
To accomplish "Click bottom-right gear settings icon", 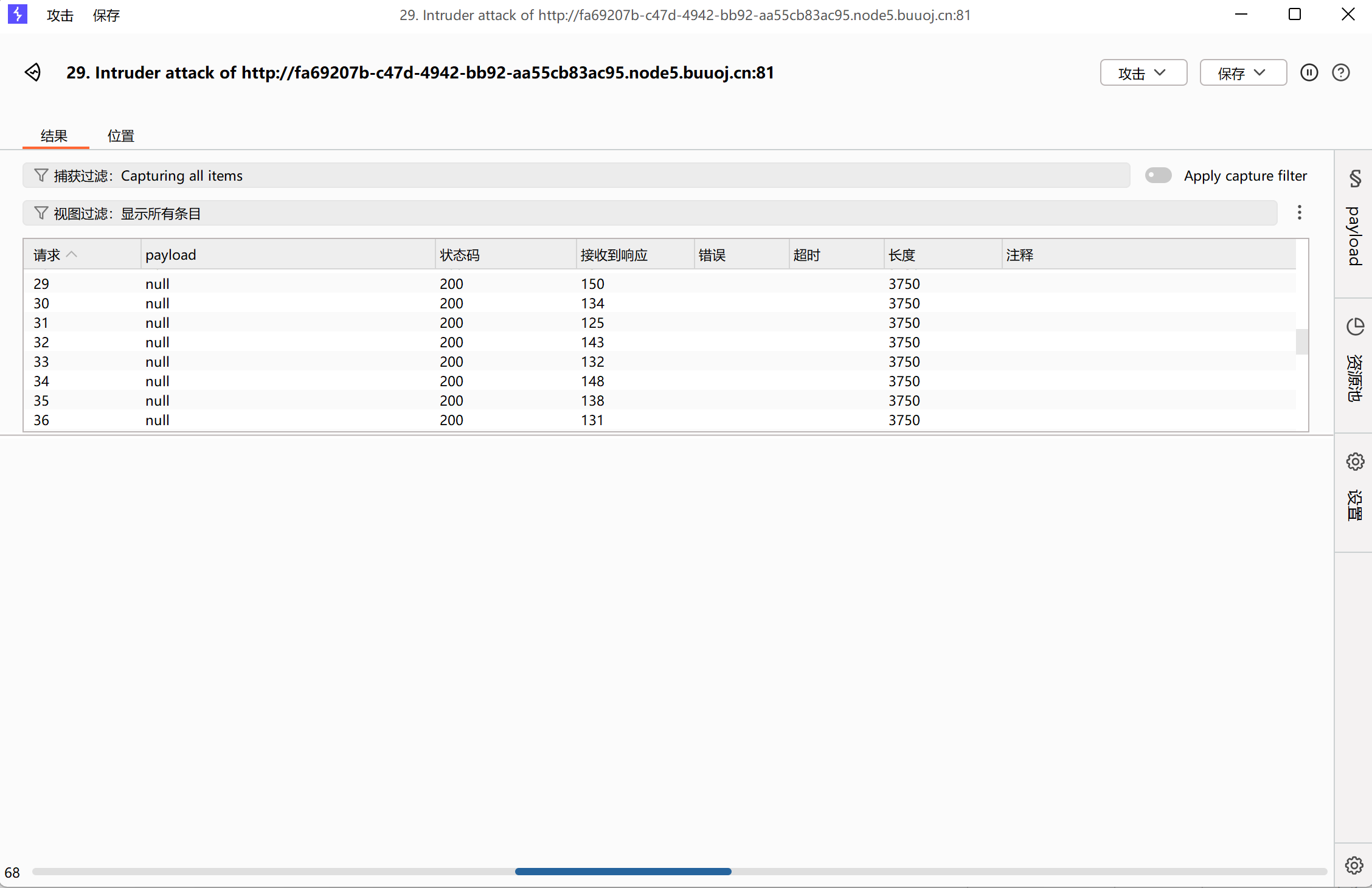I will coord(1354,865).
